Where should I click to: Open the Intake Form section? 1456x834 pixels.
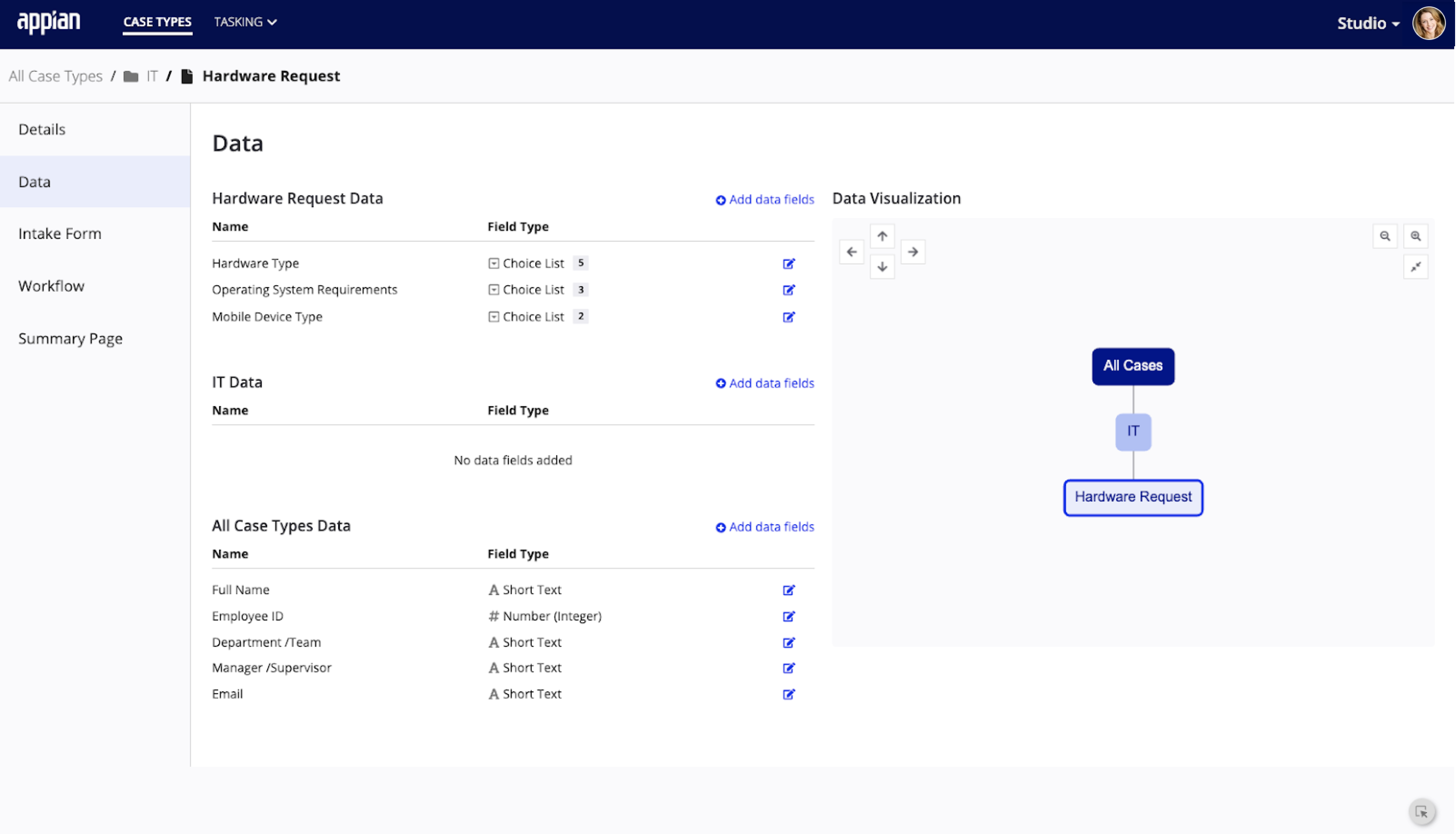pyautogui.click(x=95, y=233)
